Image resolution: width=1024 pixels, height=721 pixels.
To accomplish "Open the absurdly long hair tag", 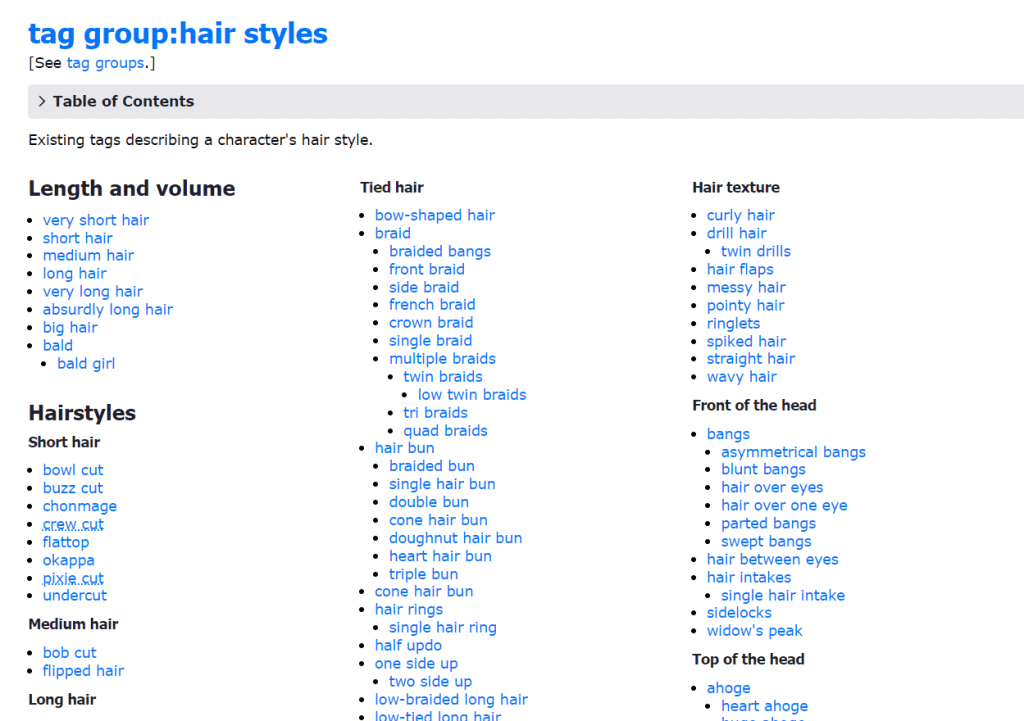I will (x=107, y=309).
